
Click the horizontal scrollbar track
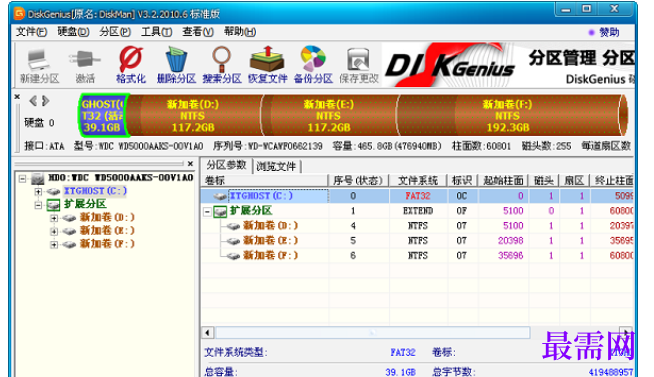point(372,332)
